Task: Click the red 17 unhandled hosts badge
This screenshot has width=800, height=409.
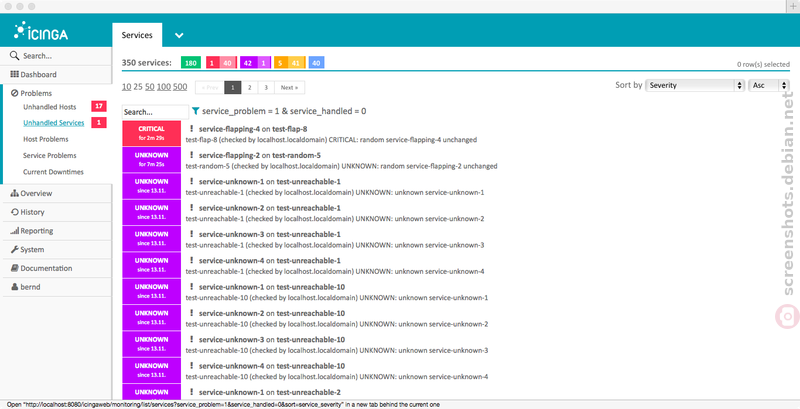Action: (x=99, y=107)
